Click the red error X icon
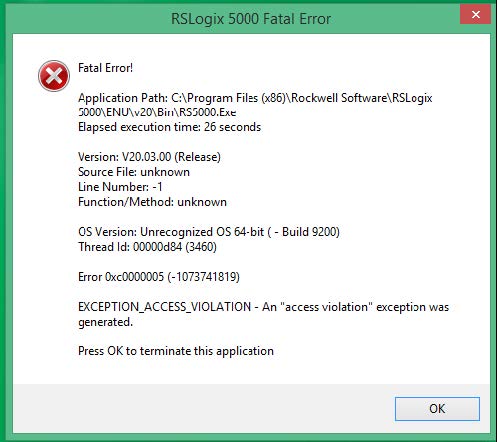Image resolution: width=497 pixels, height=442 pixels. (x=54, y=76)
